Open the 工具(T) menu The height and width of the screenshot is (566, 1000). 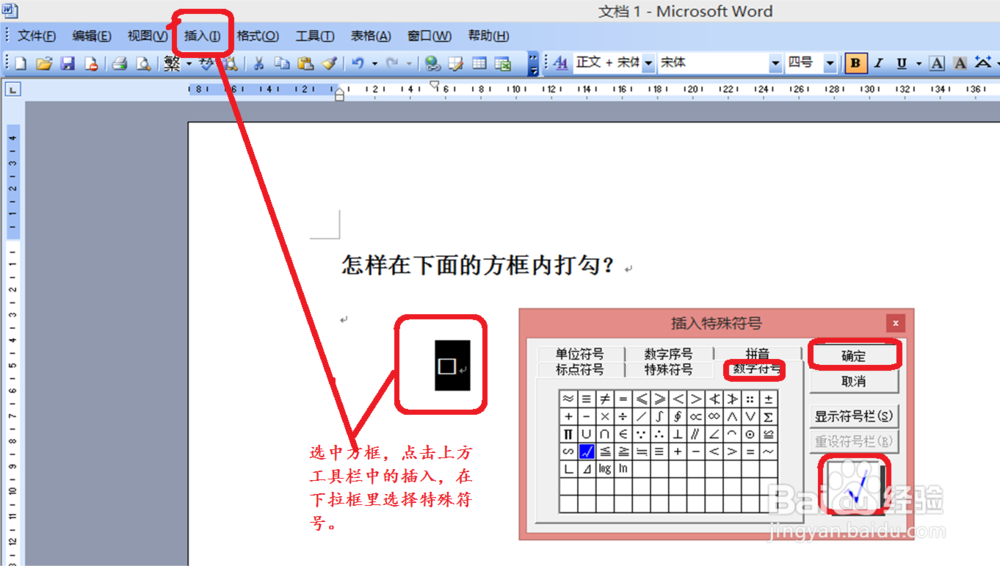pyautogui.click(x=314, y=36)
